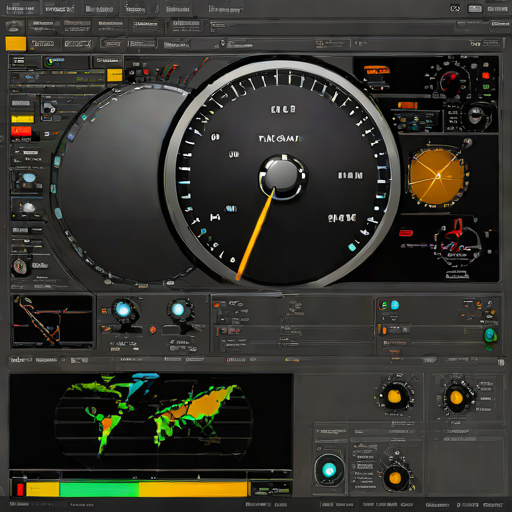
Task: Click the red segment of bottom color bar
Action: [20, 489]
